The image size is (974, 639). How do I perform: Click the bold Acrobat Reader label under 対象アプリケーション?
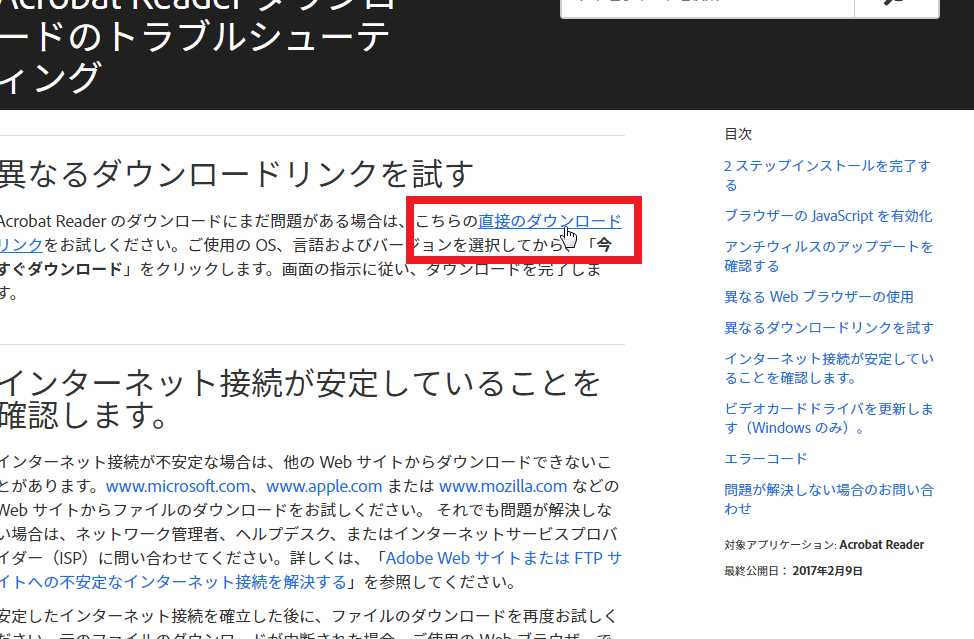pos(881,546)
